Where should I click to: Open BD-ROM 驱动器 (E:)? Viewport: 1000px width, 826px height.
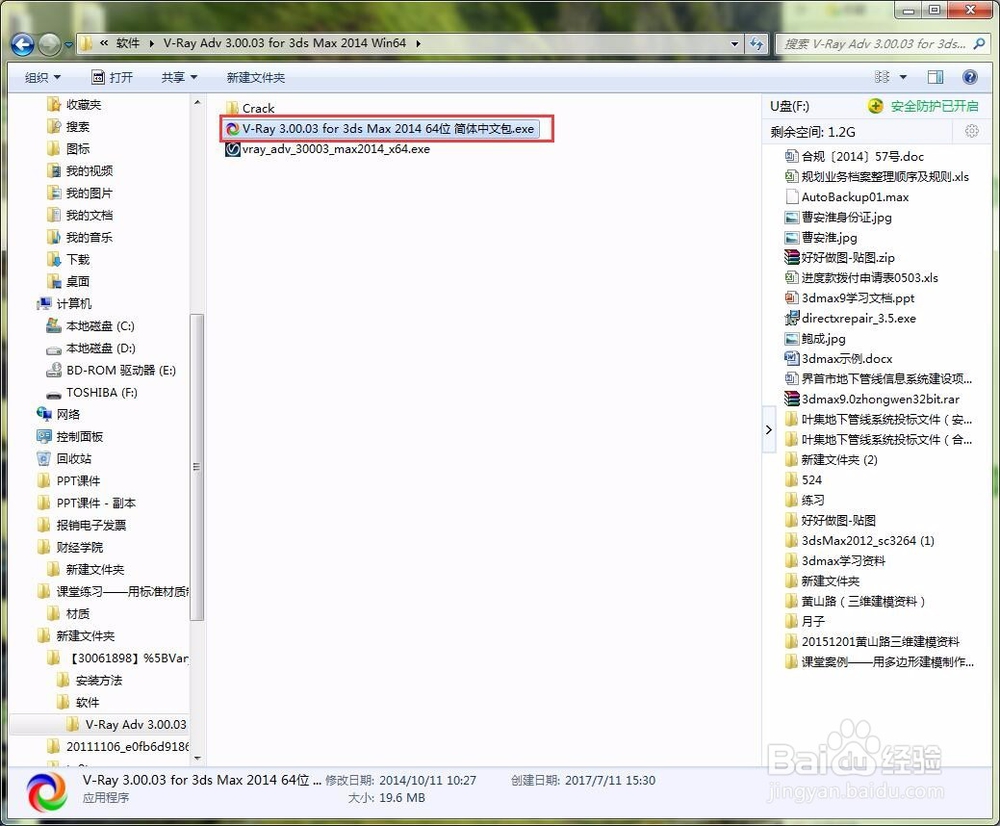(111, 370)
